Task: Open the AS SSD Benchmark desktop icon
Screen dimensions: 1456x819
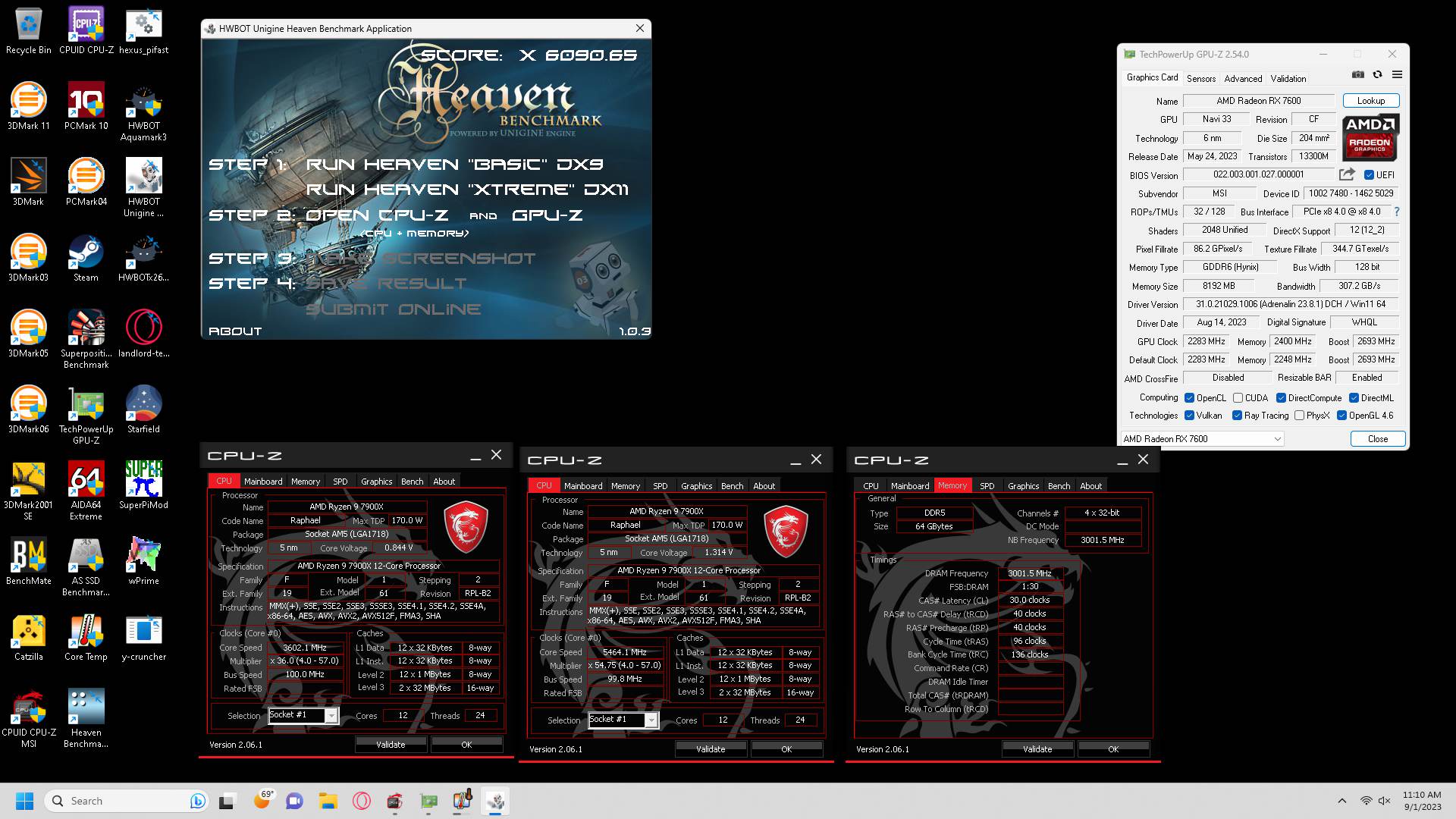Action: pos(86,567)
